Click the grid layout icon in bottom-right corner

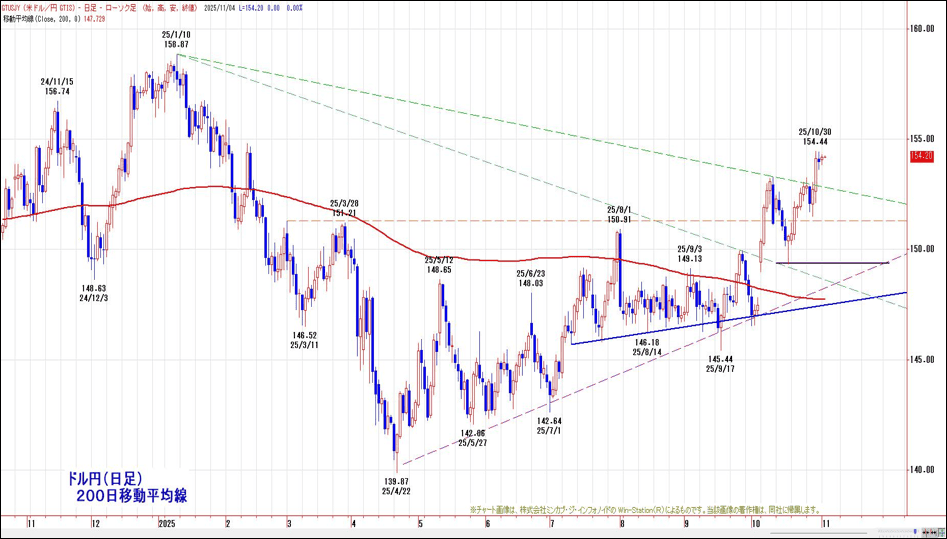point(939,533)
